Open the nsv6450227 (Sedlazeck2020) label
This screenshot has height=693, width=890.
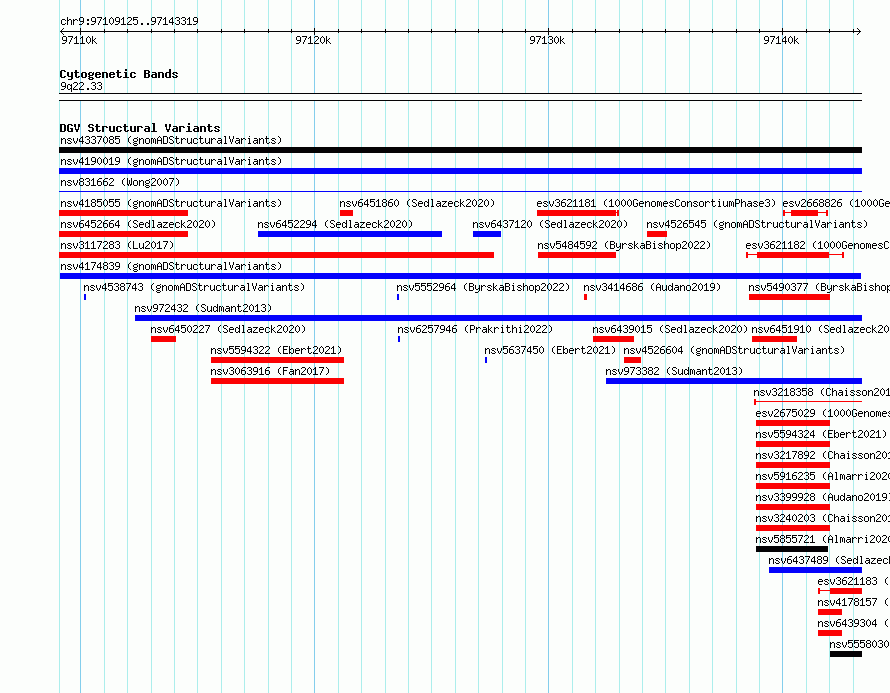click(x=228, y=329)
